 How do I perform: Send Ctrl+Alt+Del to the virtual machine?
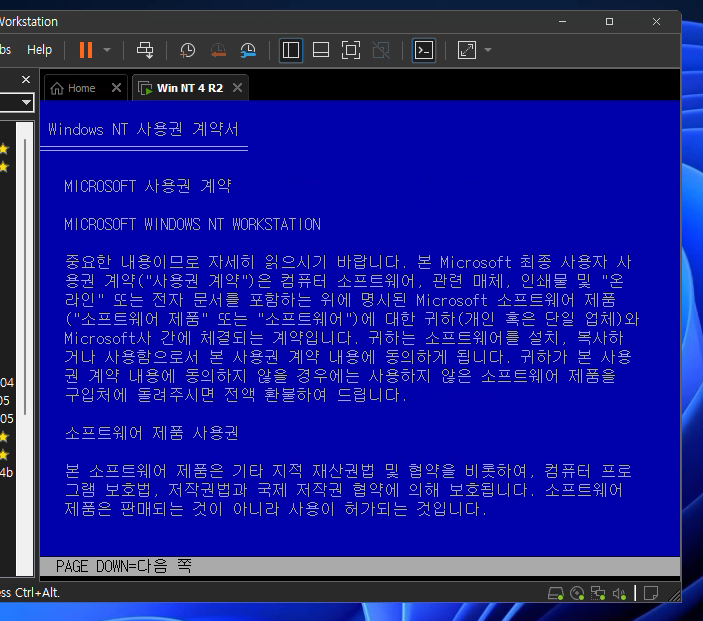[x=145, y=50]
